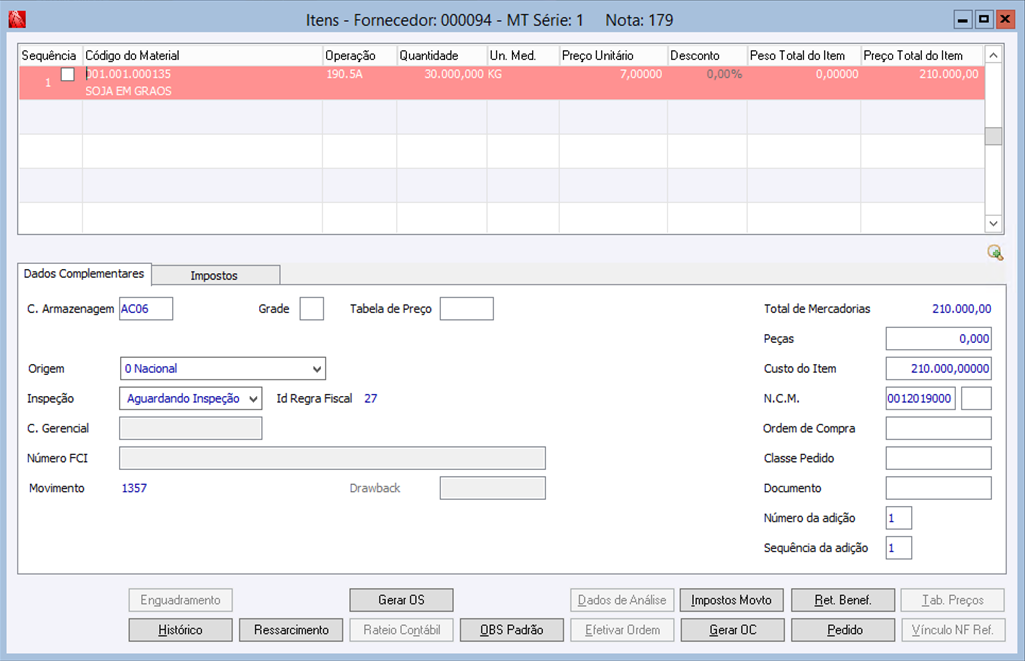Minimize the Itens window
This screenshot has height=661, width=1025.
click(x=962, y=20)
